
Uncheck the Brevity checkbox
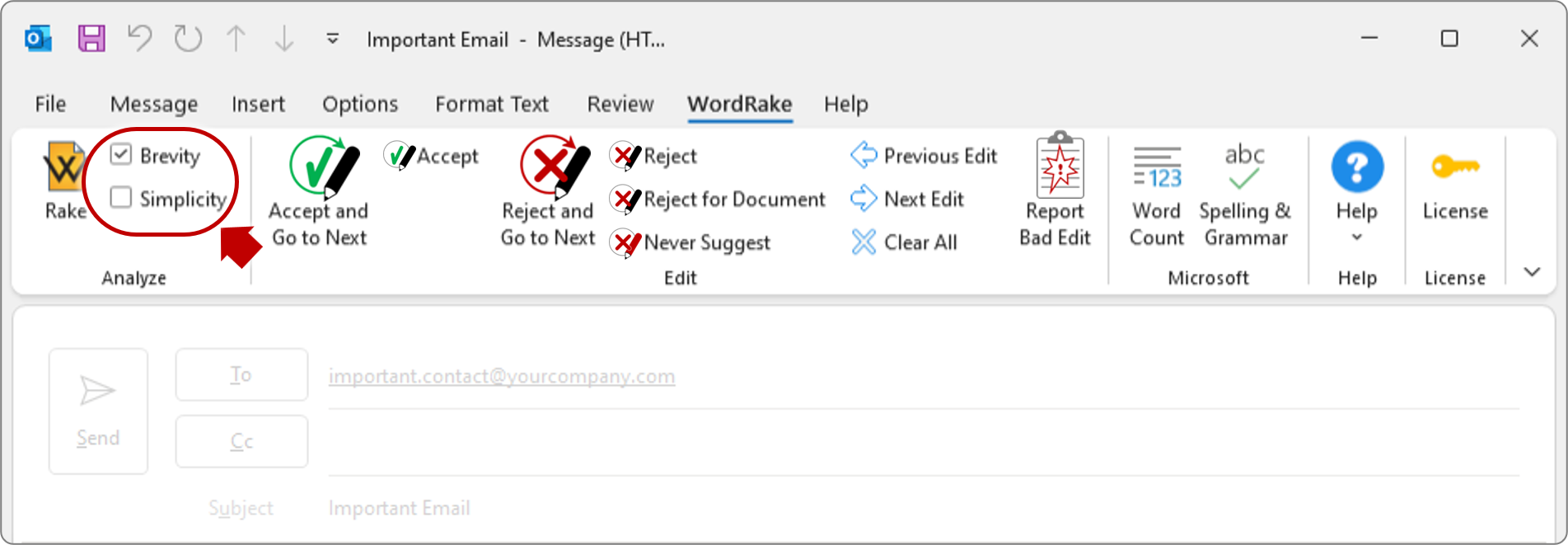(121, 155)
